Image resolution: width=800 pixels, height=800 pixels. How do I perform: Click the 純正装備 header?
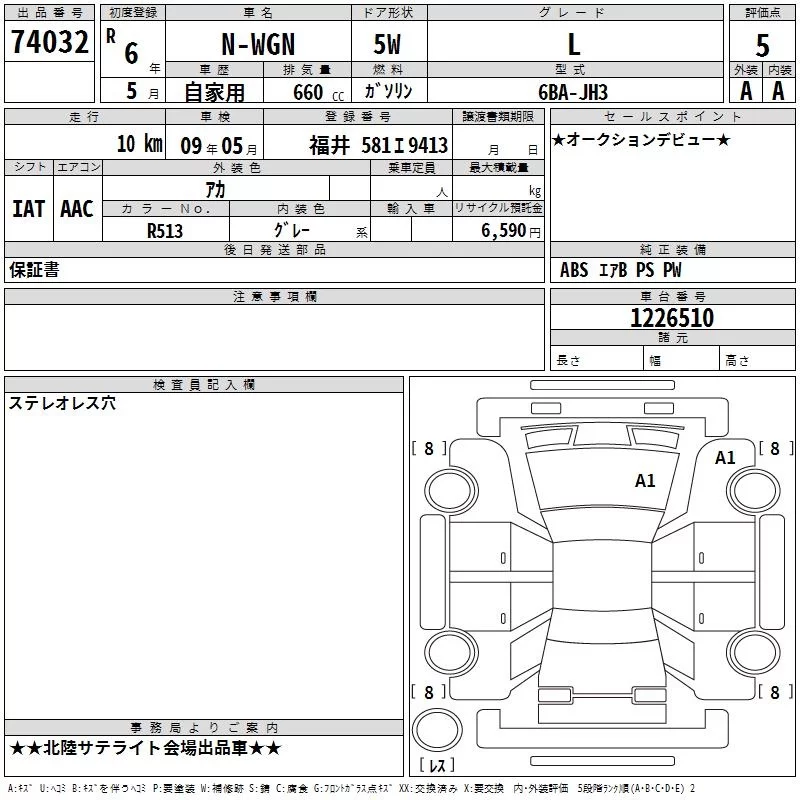(672, 249)
